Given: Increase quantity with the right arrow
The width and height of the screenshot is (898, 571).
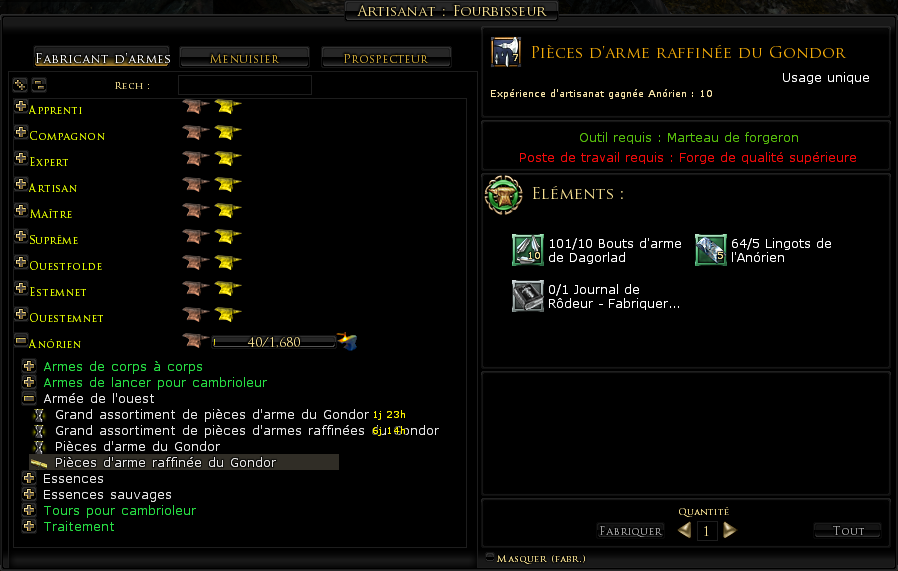Looking at the screenshot, I should [x=729, y=530].
